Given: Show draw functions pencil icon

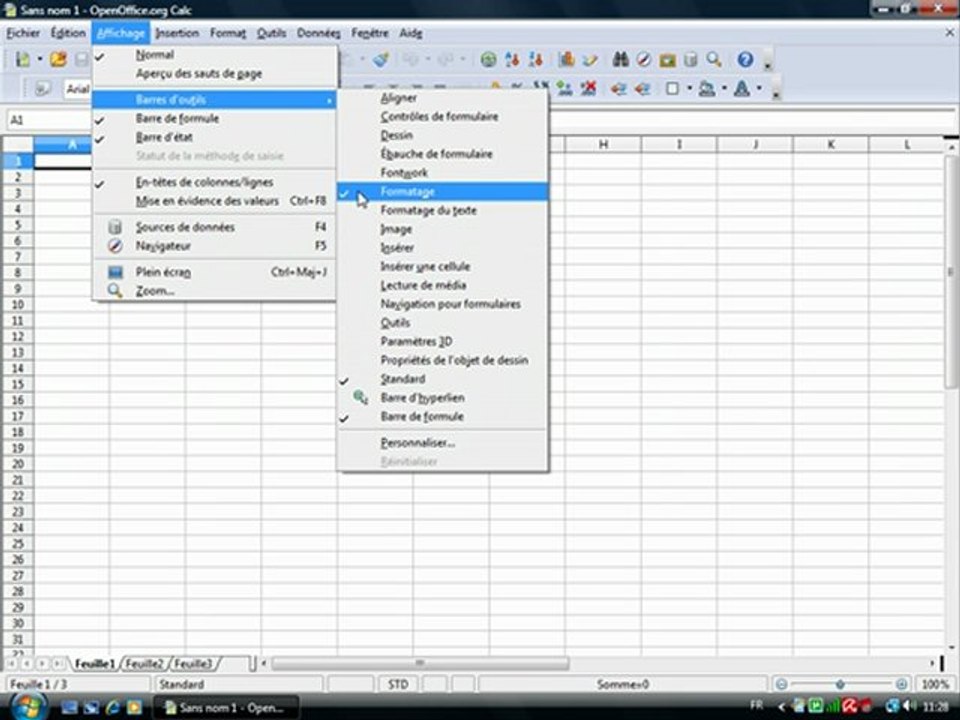Looking at the screenshot, I should pyautogui.click(x=590, y=59).
